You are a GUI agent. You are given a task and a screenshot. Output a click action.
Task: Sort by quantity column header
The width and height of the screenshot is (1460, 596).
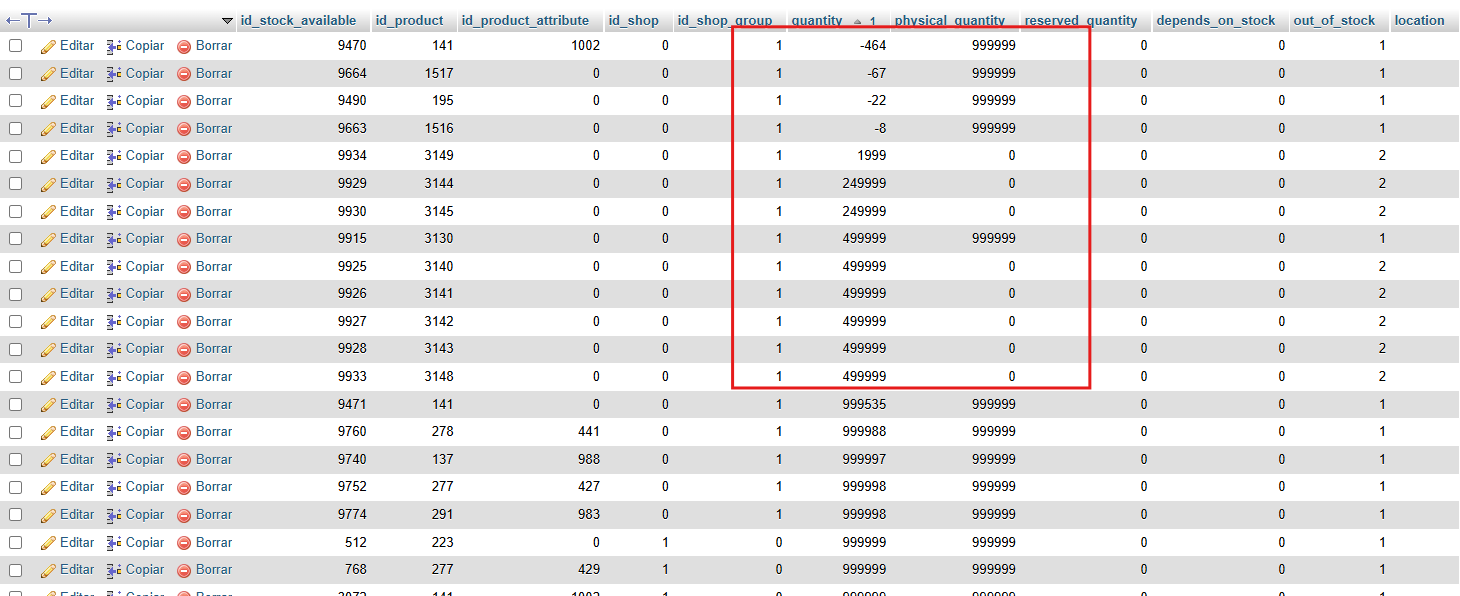[817, 20]
